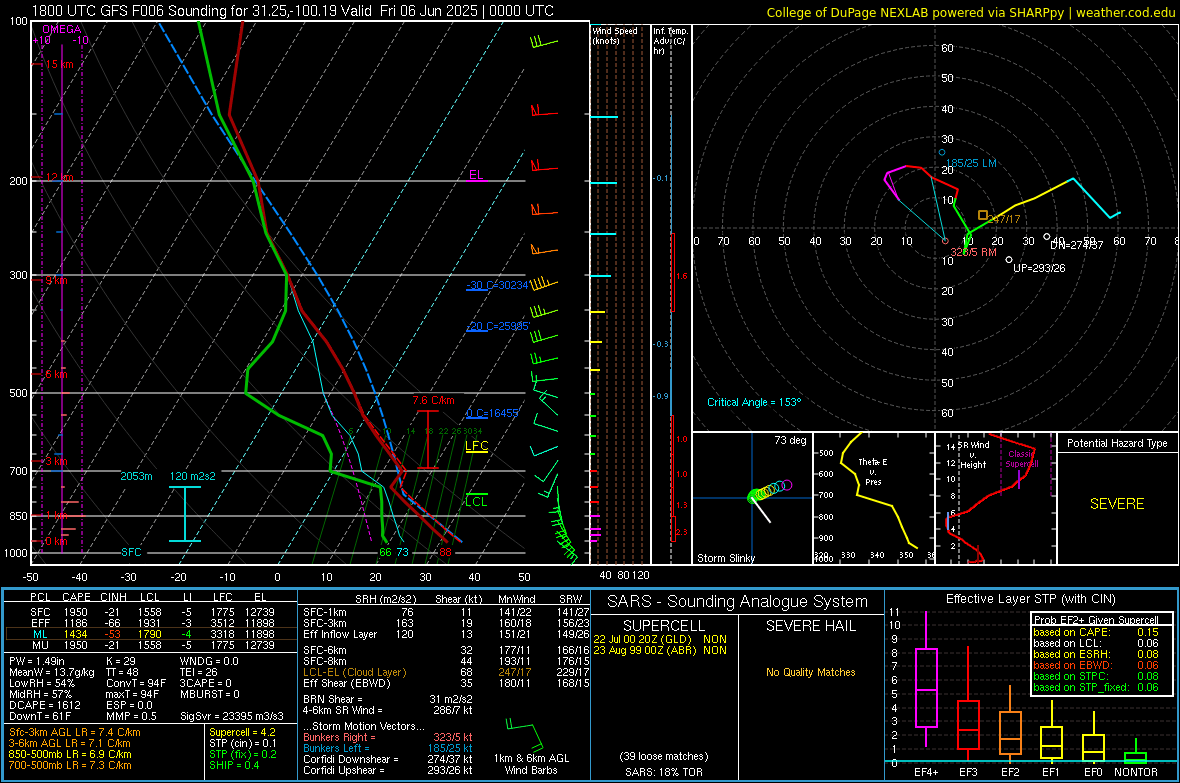Click the Corfidi Downshear vector line
This screenshot has height=783, width=1180.
pos(388,759)
